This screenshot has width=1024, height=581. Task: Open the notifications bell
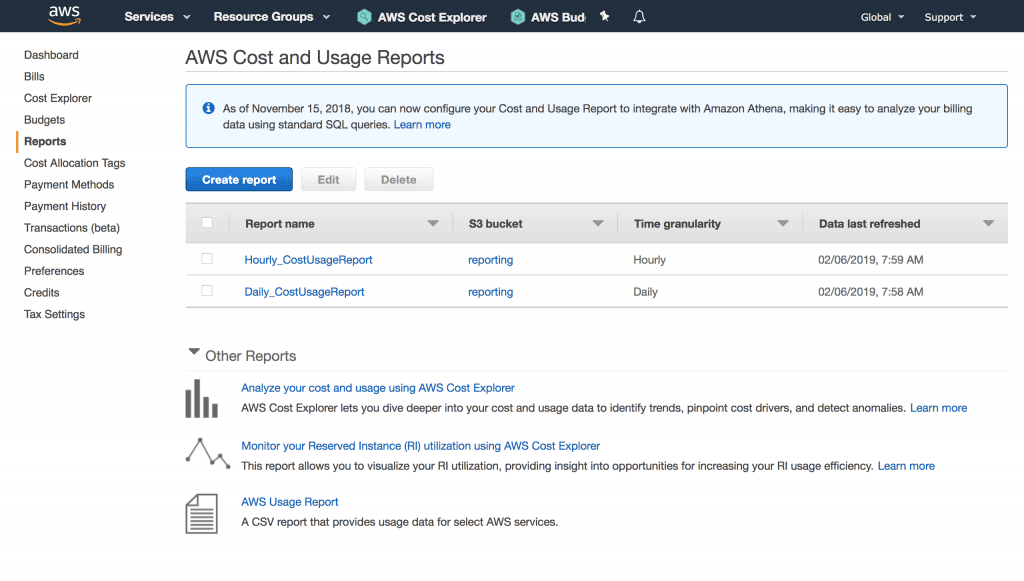click(638, 16)
